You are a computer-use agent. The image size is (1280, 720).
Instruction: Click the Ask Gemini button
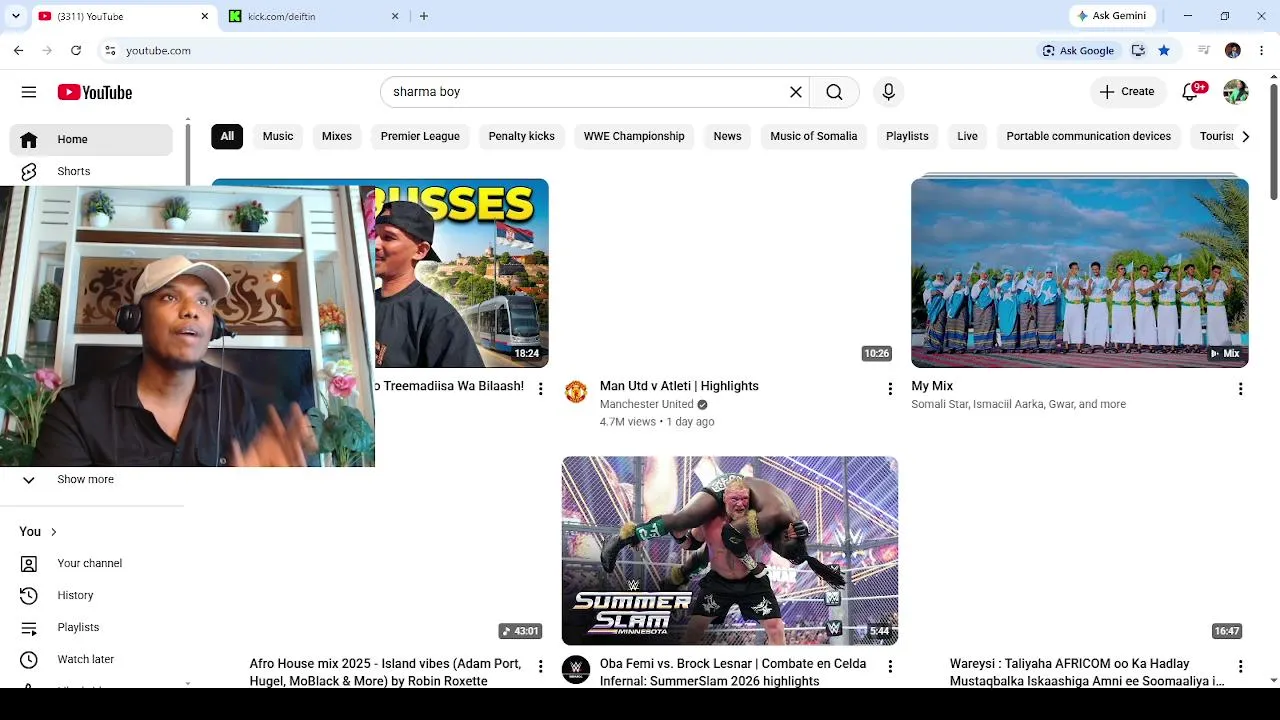[x=1112, y=16]
